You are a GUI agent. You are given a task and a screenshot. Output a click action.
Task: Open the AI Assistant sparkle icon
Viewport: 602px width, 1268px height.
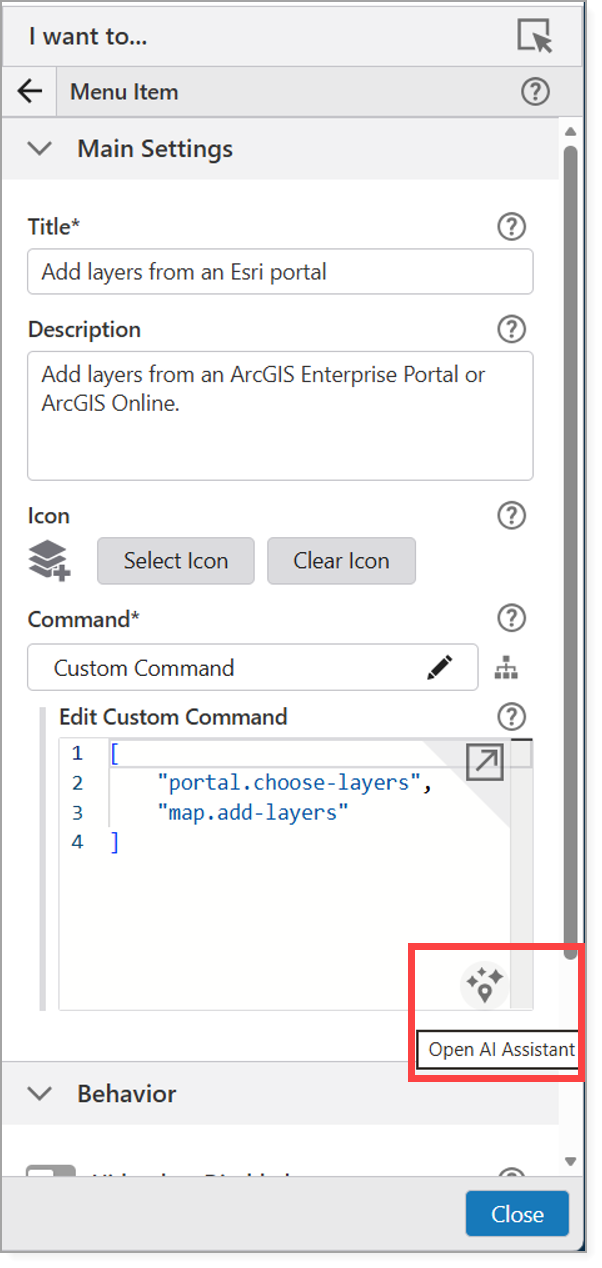[x=484, y=986]
